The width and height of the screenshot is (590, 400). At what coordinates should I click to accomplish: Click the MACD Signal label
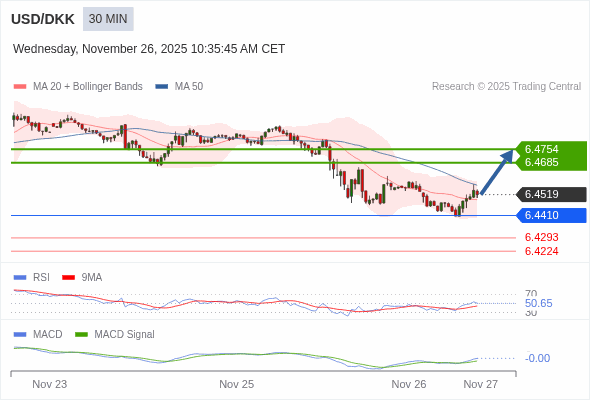tap(125, 335)
